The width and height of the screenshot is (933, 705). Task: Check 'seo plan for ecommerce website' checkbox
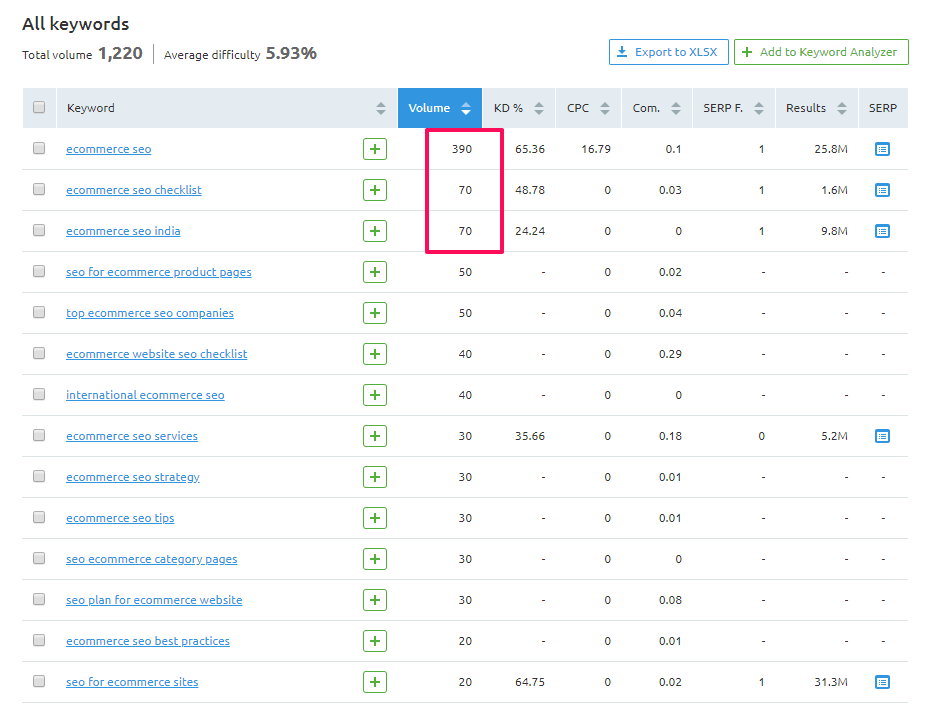pos(39,600)
